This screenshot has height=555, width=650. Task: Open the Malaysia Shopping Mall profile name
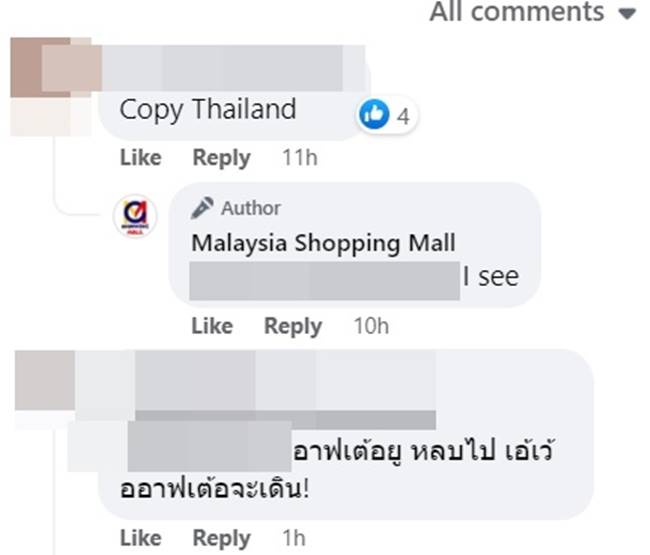pos(323,243)
